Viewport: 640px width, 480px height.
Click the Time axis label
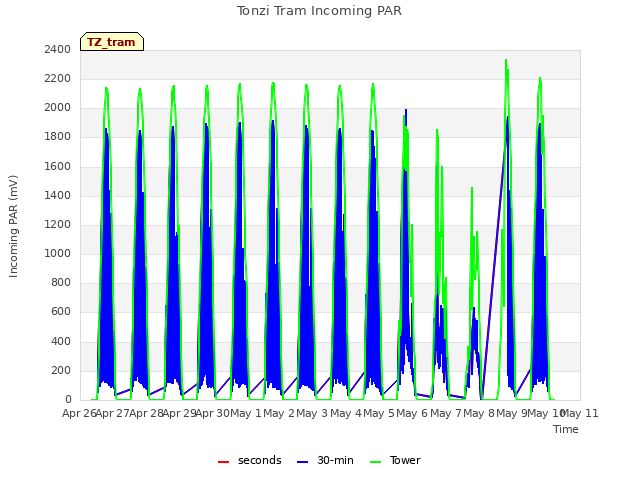tap(566, 429)
